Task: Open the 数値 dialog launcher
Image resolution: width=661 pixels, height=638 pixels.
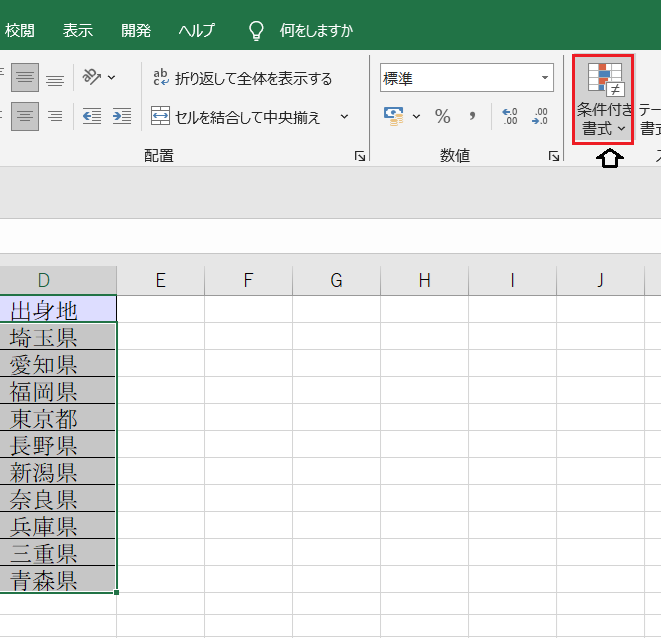Action: (x=554, y=156)
